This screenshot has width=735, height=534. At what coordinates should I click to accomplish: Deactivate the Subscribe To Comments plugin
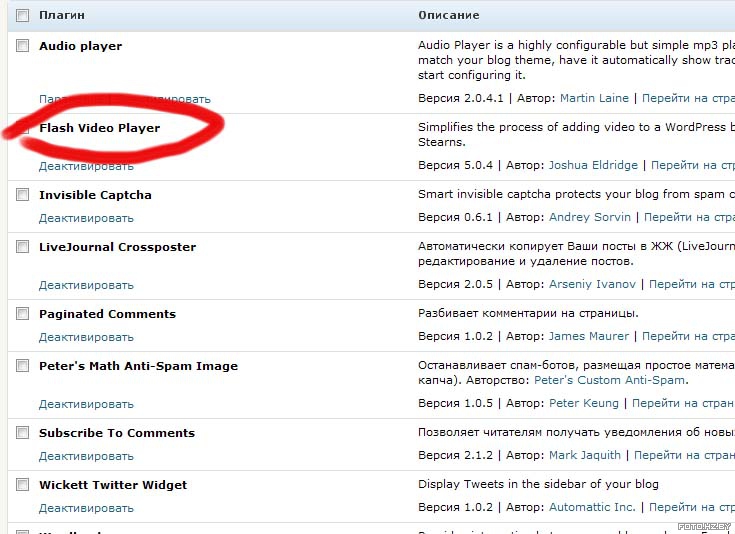pos(86,457)
